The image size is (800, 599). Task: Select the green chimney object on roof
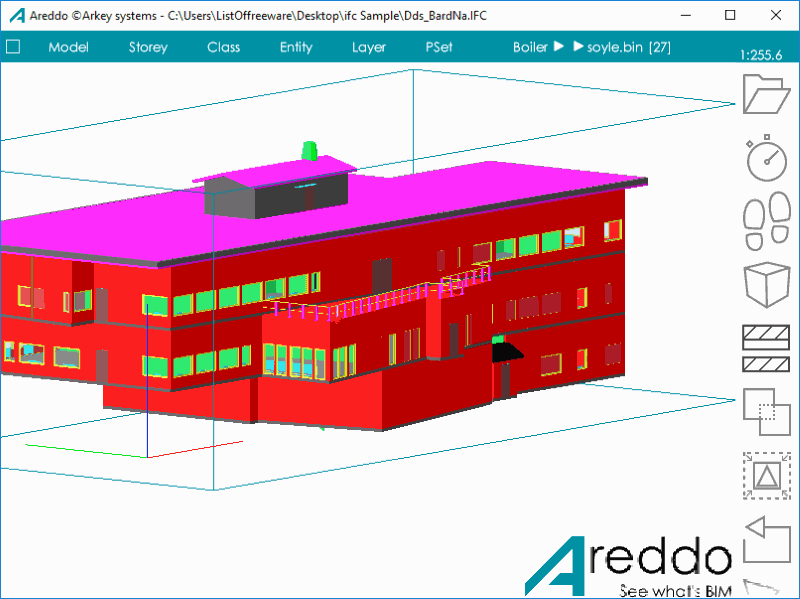(x=309, y=151)
